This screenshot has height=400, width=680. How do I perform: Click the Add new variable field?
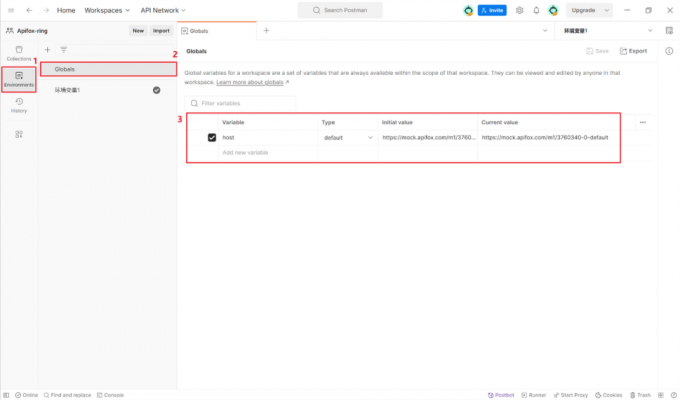[x=268, y=153]
